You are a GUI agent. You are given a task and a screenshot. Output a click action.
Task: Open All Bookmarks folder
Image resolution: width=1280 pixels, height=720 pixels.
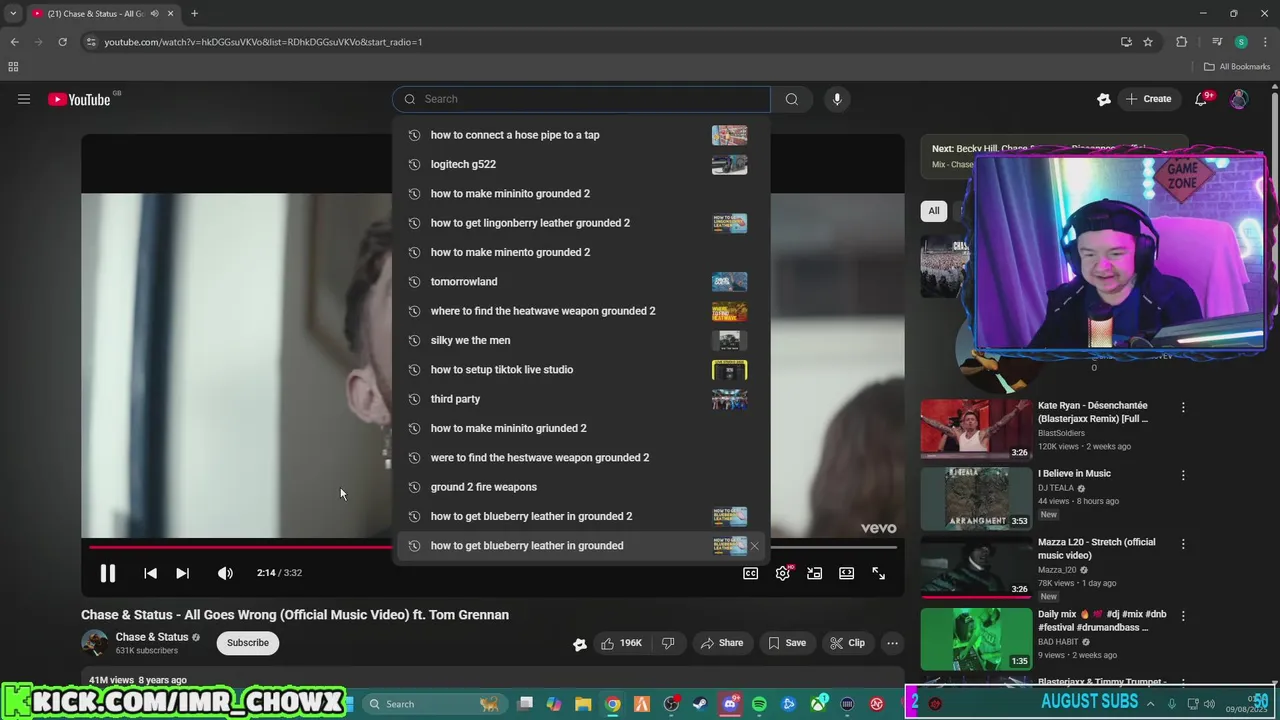point(1237,67)
